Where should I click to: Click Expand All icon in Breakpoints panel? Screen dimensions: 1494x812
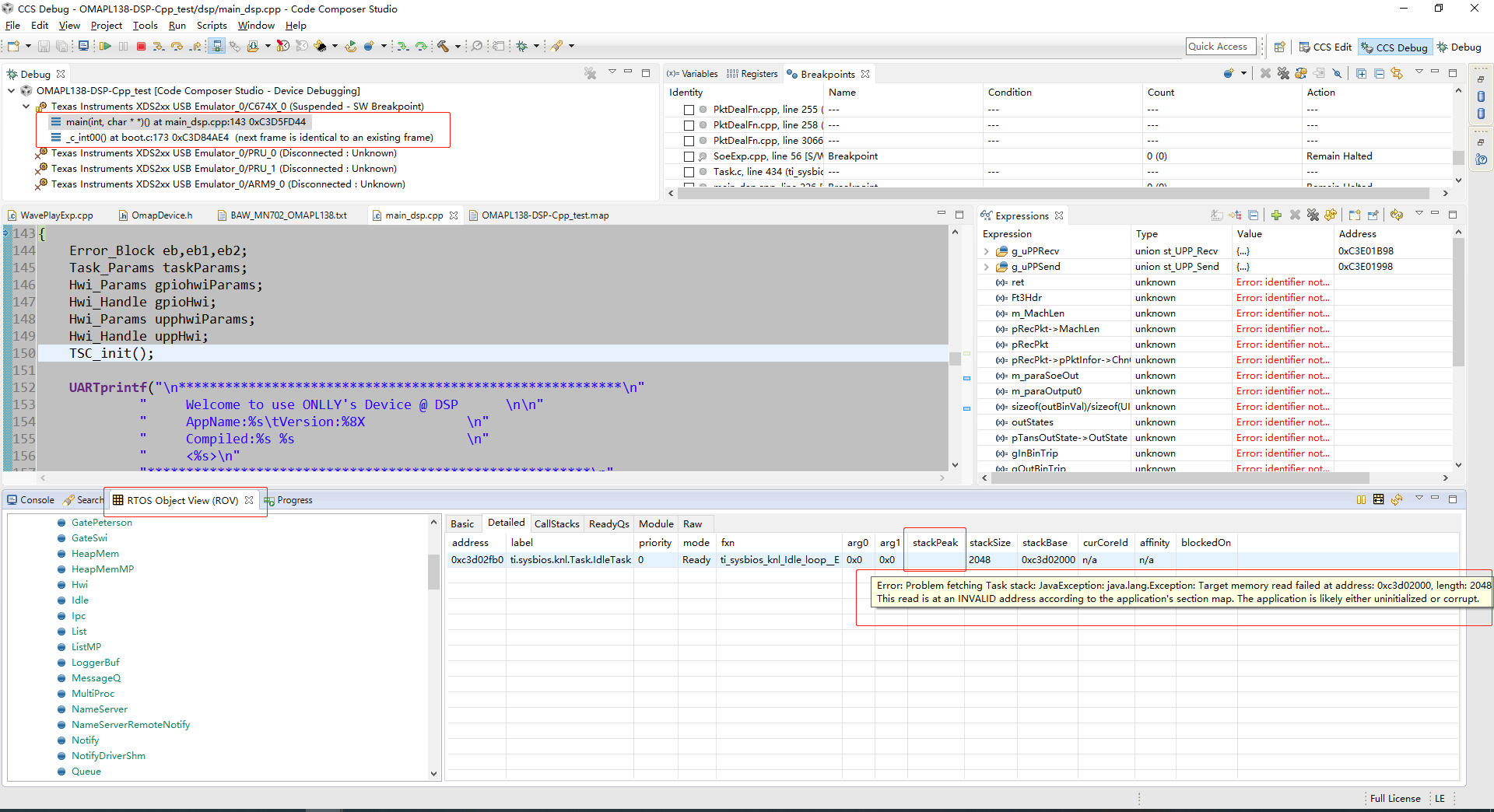1361,74
